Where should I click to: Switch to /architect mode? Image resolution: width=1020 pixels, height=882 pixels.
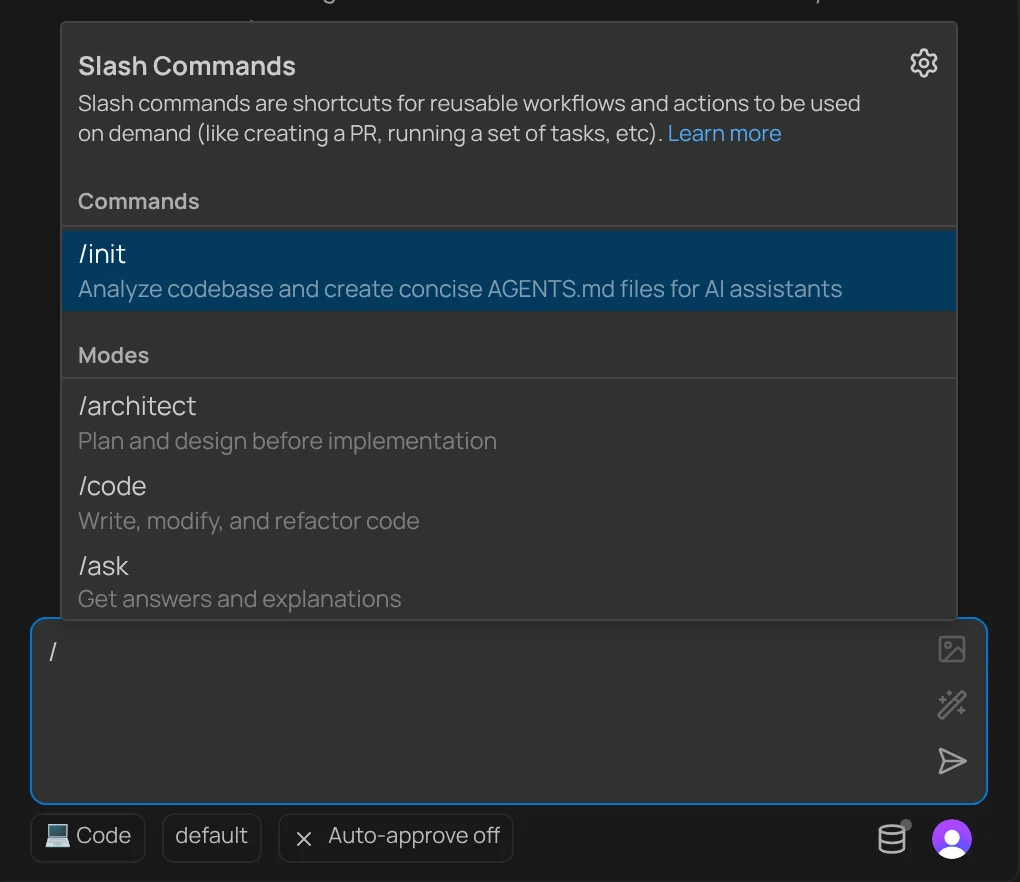[509, 423]
